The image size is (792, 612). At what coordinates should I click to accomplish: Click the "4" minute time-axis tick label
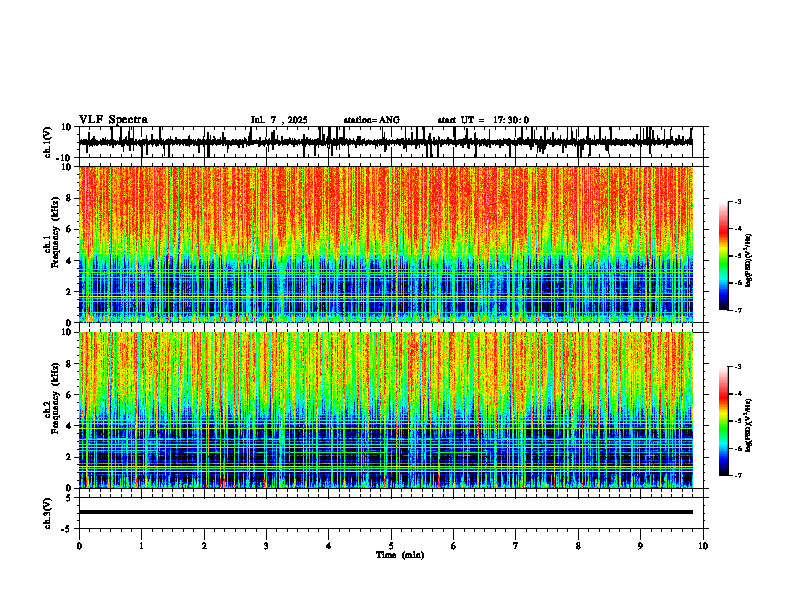(x=329, y=546)
